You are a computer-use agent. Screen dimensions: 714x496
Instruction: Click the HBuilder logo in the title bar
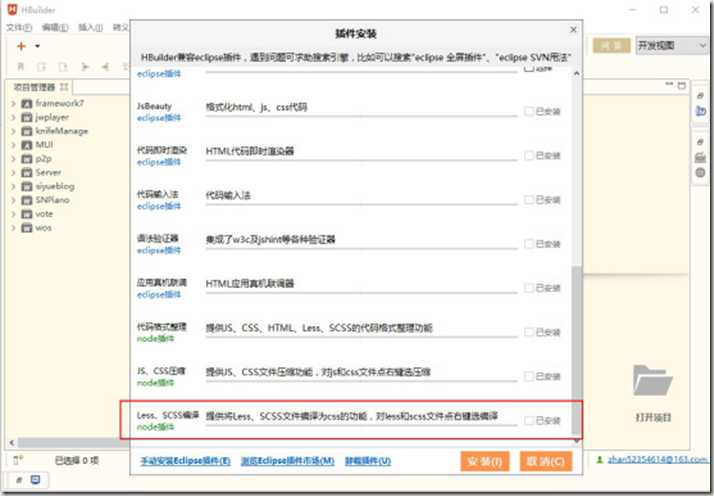coord(12,9)
